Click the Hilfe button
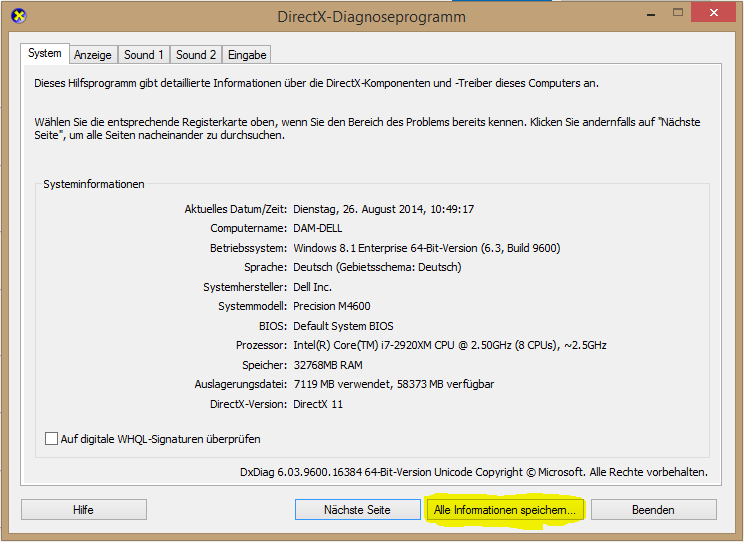Image resolution: width=744 pixels, height=542 pixels. click(x=84, y=510)
